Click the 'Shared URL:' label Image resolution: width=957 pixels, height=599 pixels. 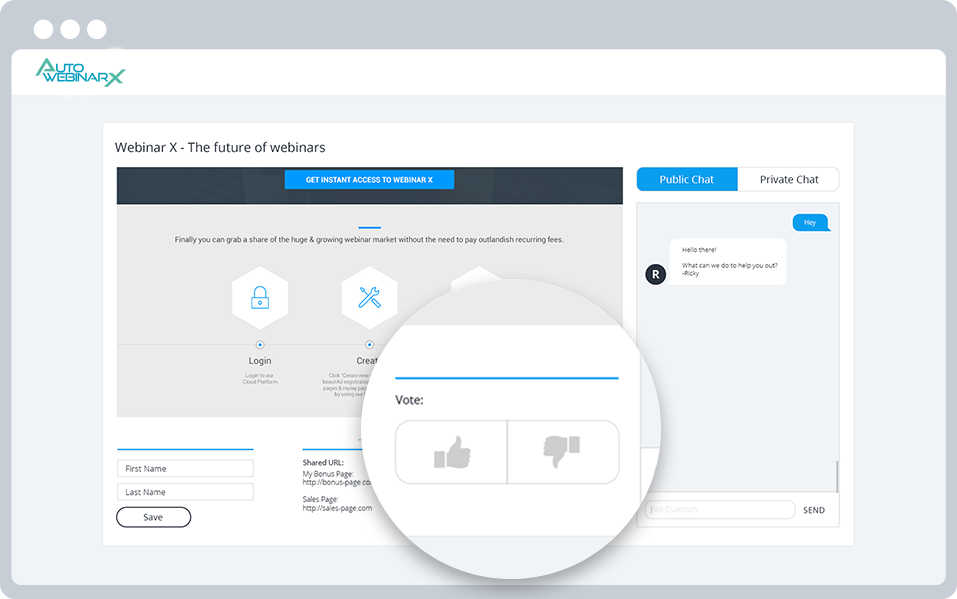tap(323, 462)
